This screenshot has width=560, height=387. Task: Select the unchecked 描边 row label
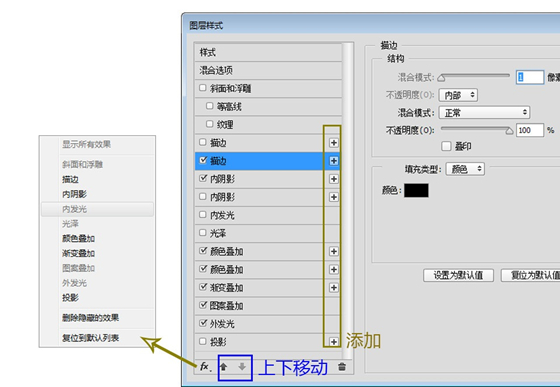pyautogui.click(x=218, y=143)
